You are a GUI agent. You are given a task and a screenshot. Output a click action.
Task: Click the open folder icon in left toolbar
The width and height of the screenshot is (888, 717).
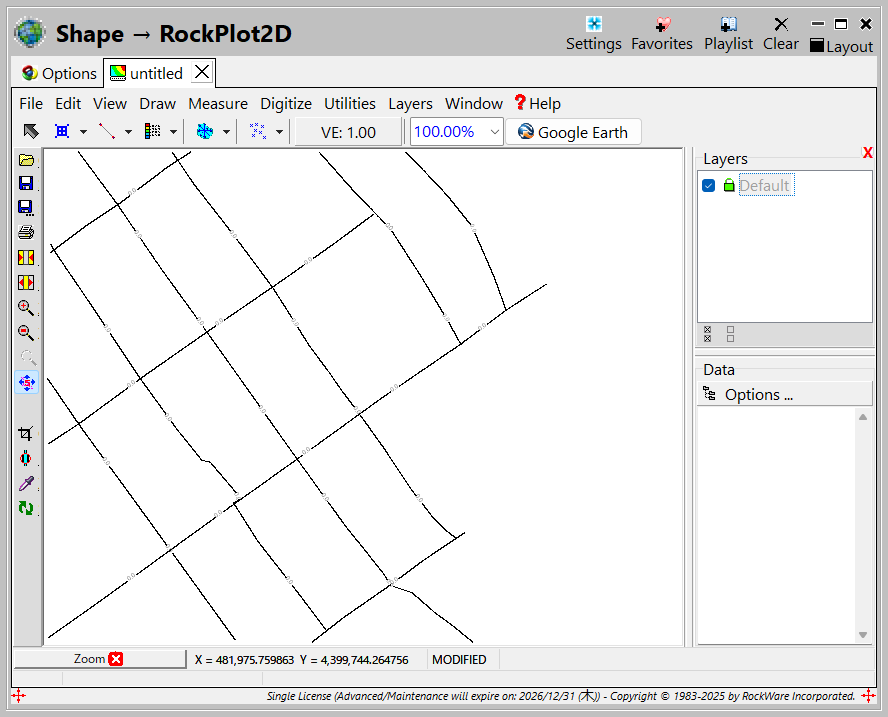(26, 160)
